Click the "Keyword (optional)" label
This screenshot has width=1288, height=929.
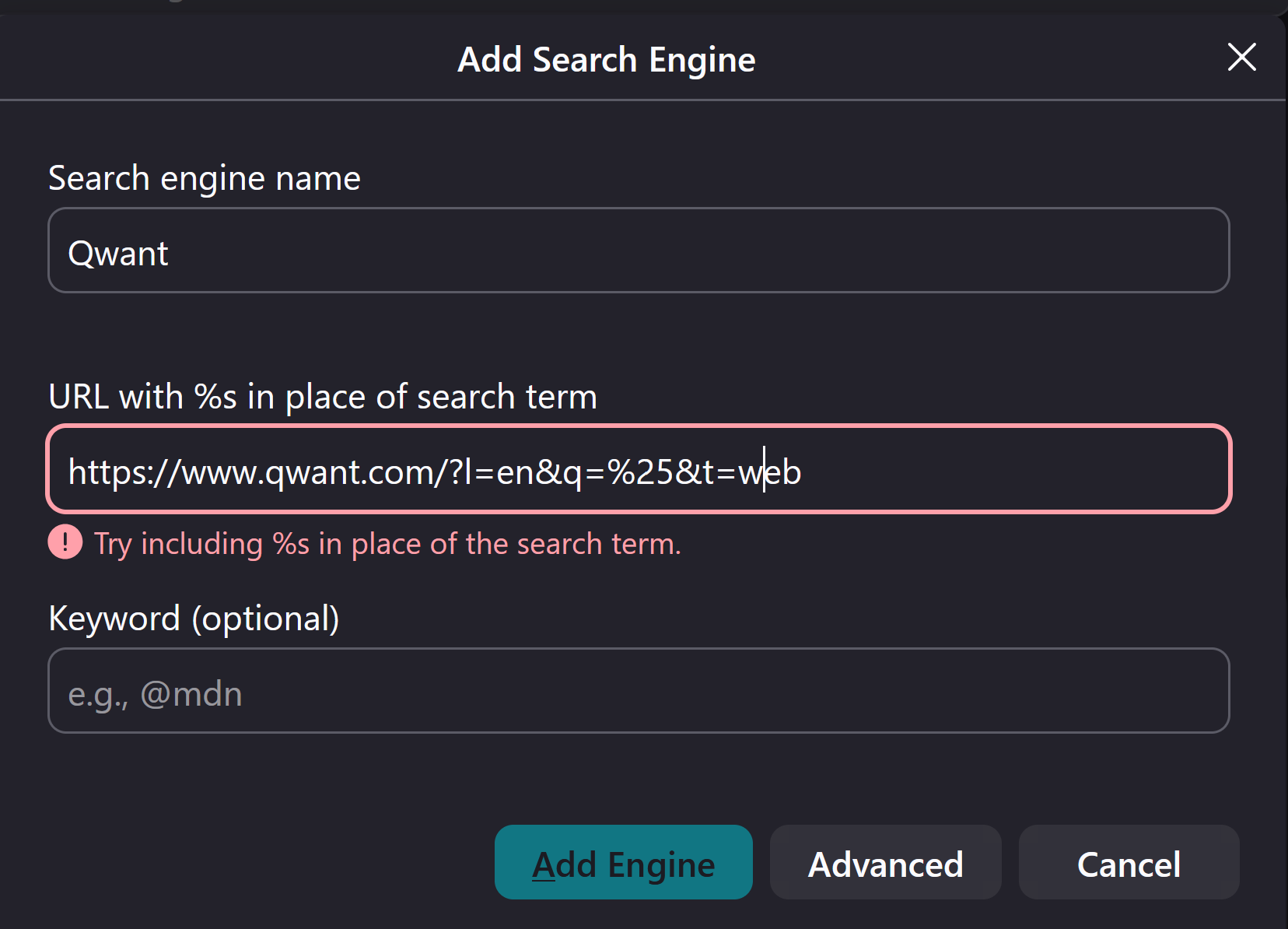coord(194,619)
